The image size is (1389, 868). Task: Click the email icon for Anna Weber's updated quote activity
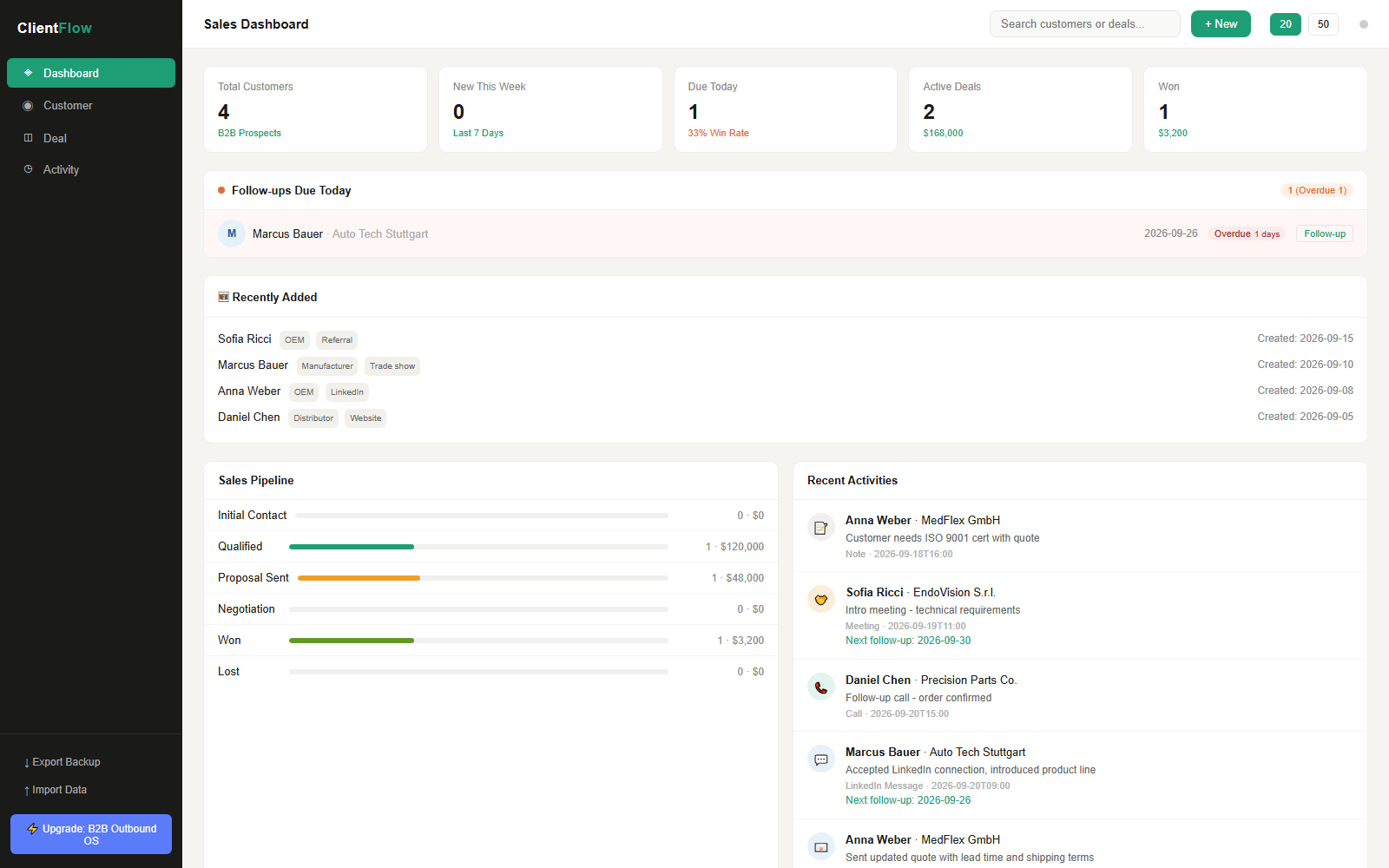tap(821, 846)
